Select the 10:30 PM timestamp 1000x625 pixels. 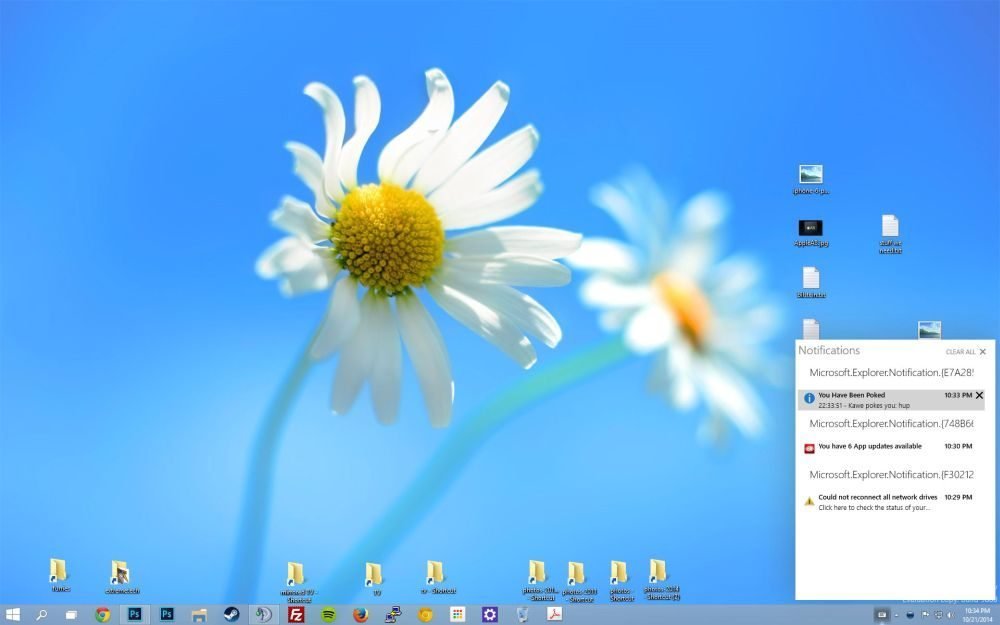(958, 446)
